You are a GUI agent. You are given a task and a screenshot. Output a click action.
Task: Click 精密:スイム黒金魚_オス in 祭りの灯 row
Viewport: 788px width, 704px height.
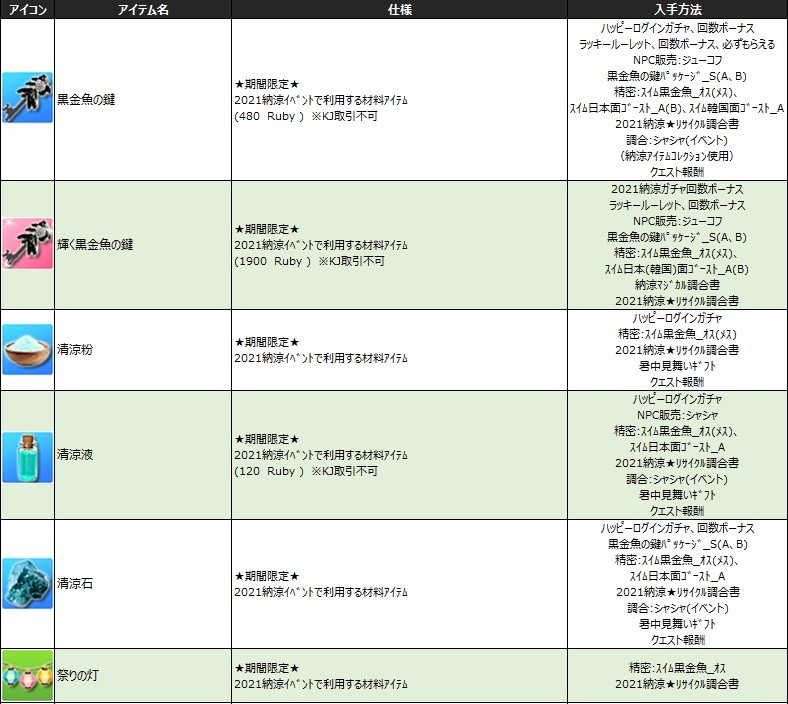coord(677,668)
